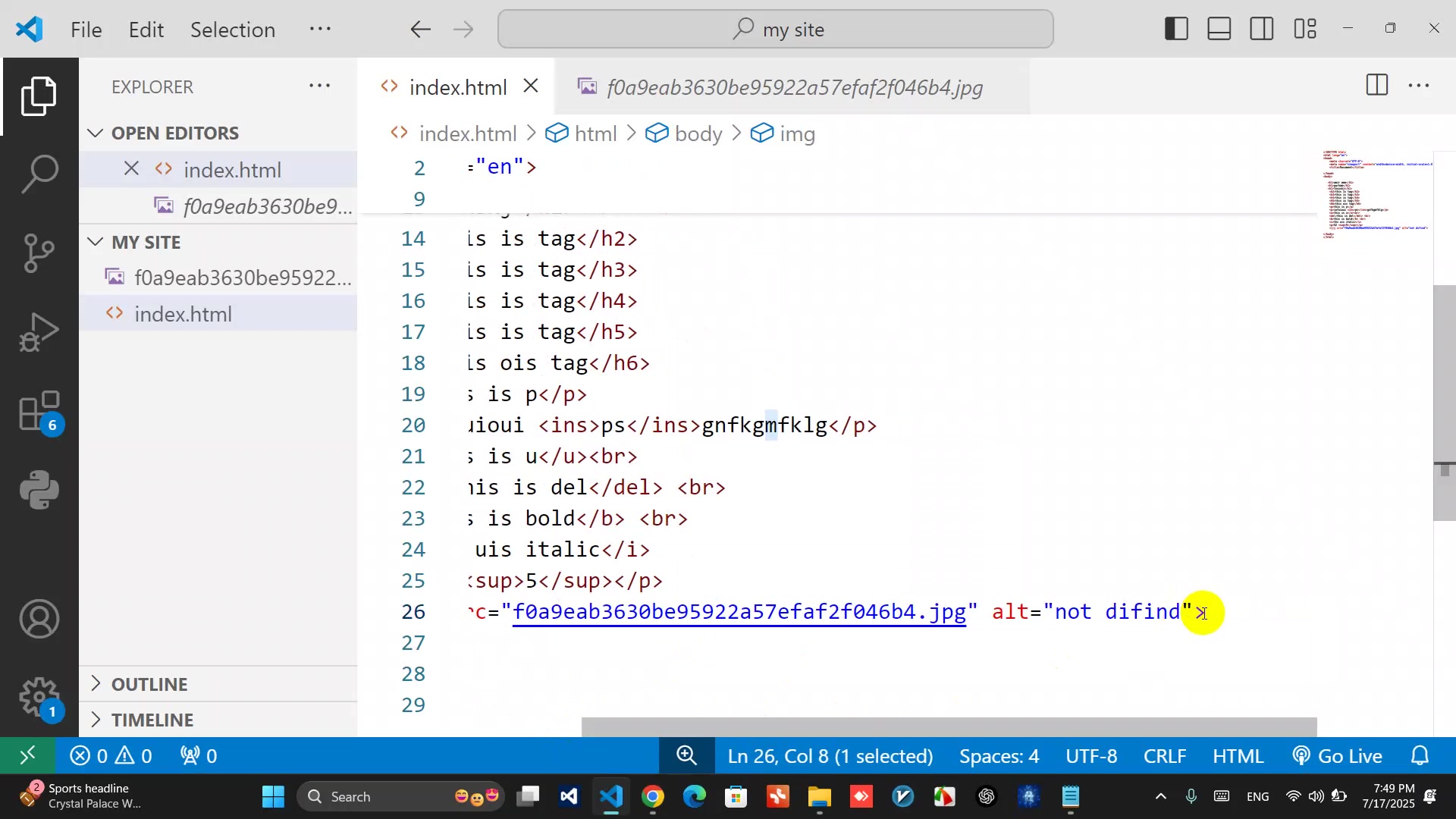This screenshot has width=1456, height=819.
Task: Open the Selection menu
Action: point(232,30)
